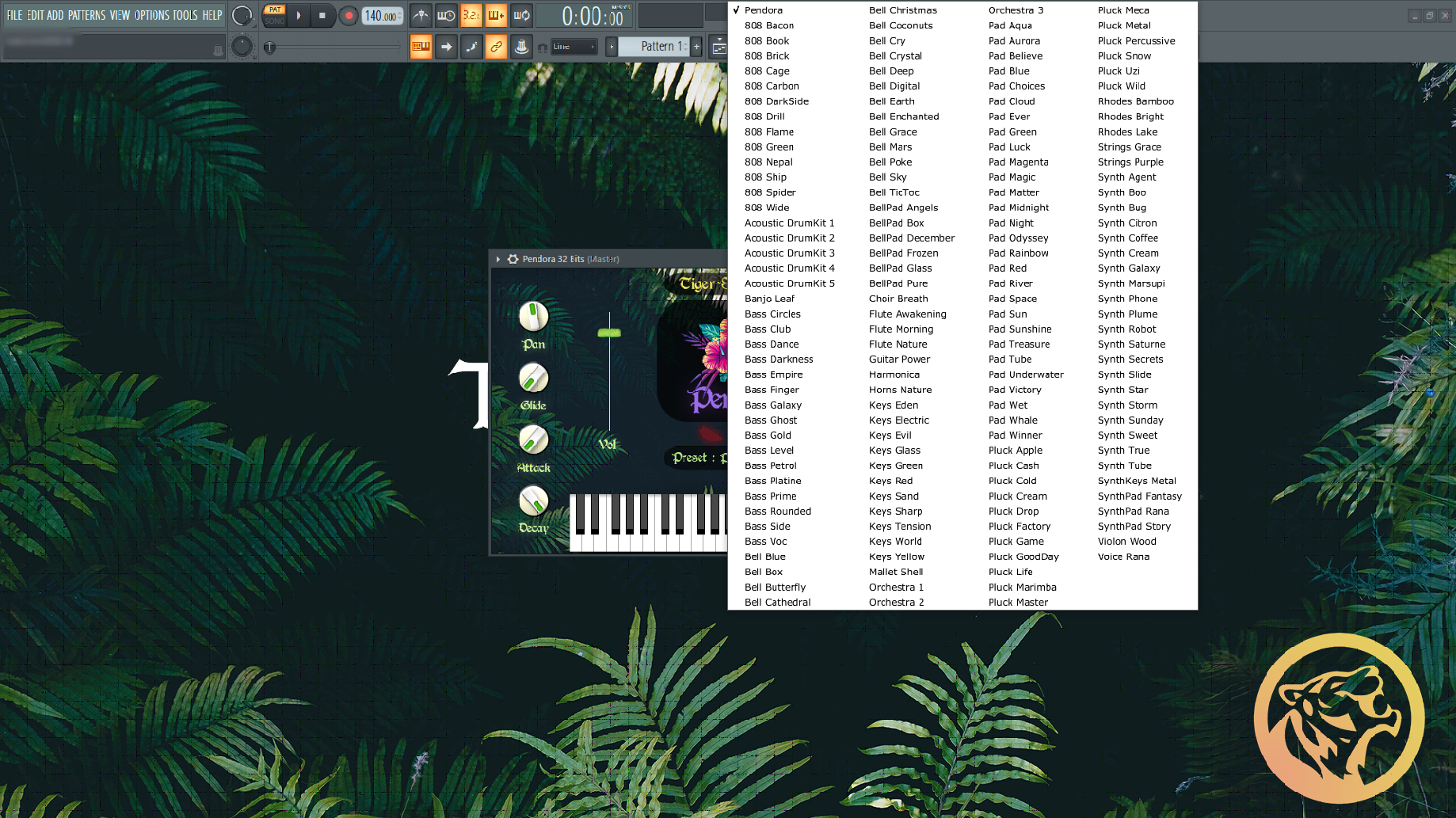This screenshot has height=818, width=1456.
Task: Select Synth Galaxy from preset list
Action: click(1128, 268)
